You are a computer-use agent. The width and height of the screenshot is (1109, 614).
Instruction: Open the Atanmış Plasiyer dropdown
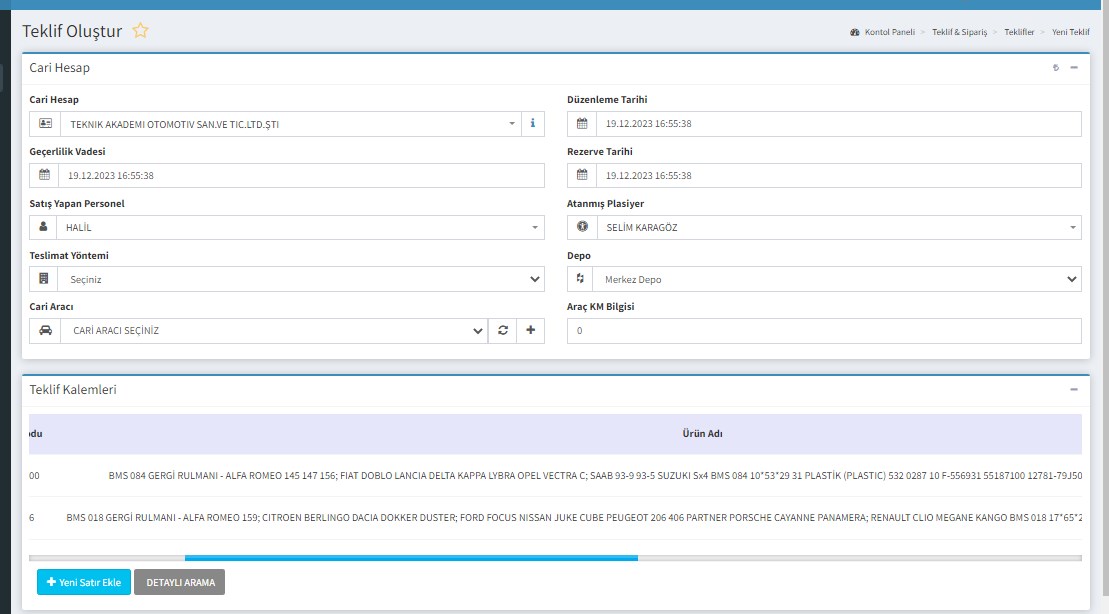point(836,228)
